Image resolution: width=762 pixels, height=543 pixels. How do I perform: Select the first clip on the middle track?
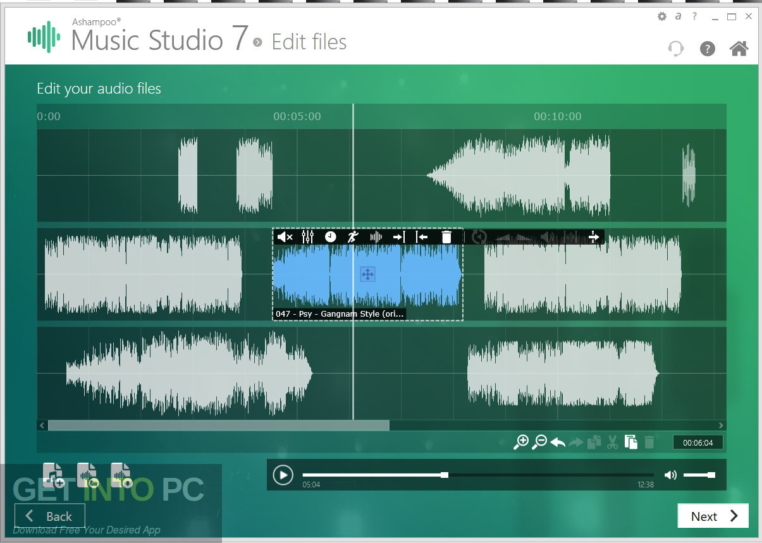click(143, 274)
